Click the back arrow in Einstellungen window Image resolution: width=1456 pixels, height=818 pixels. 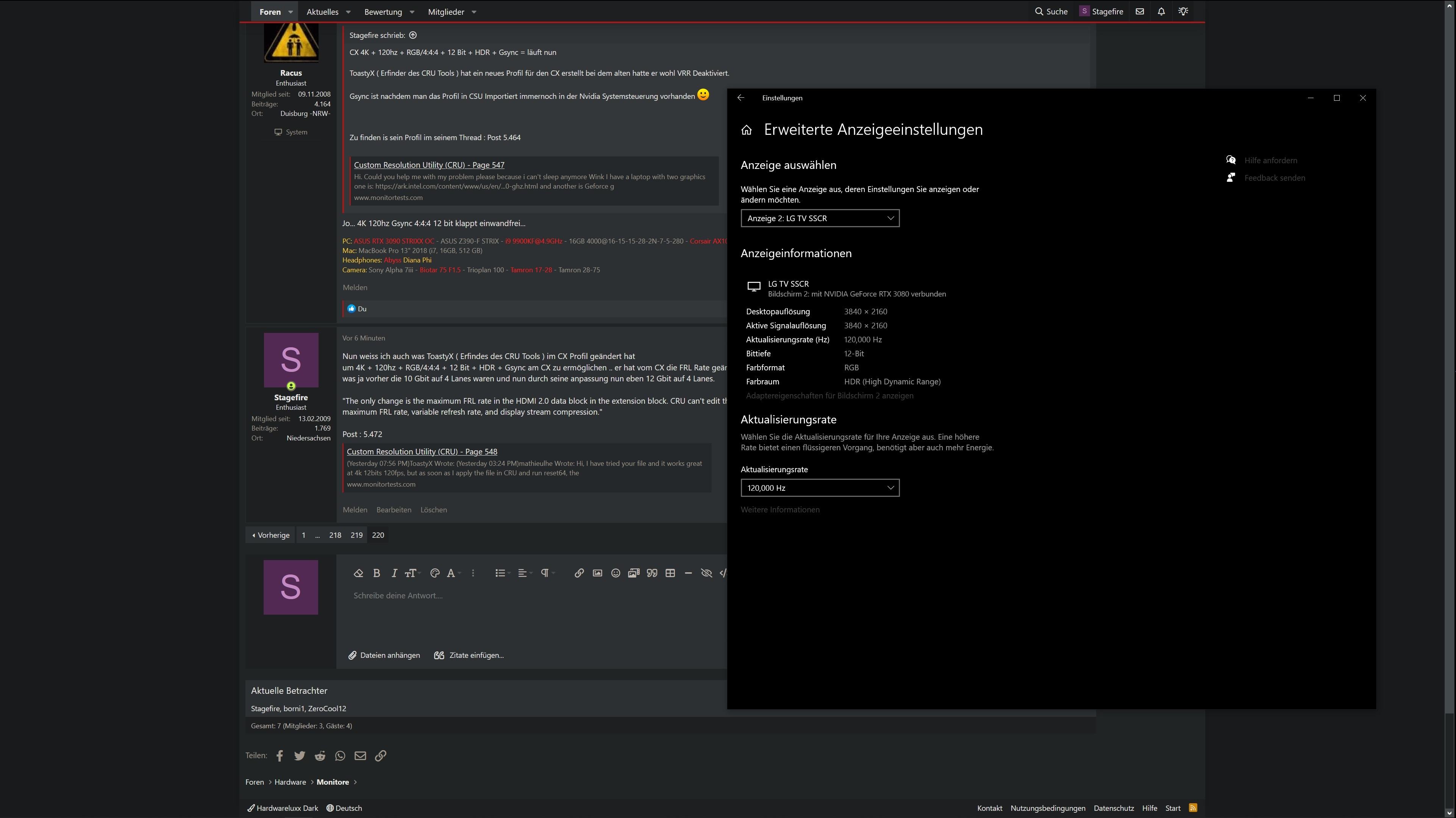(740, 98)
